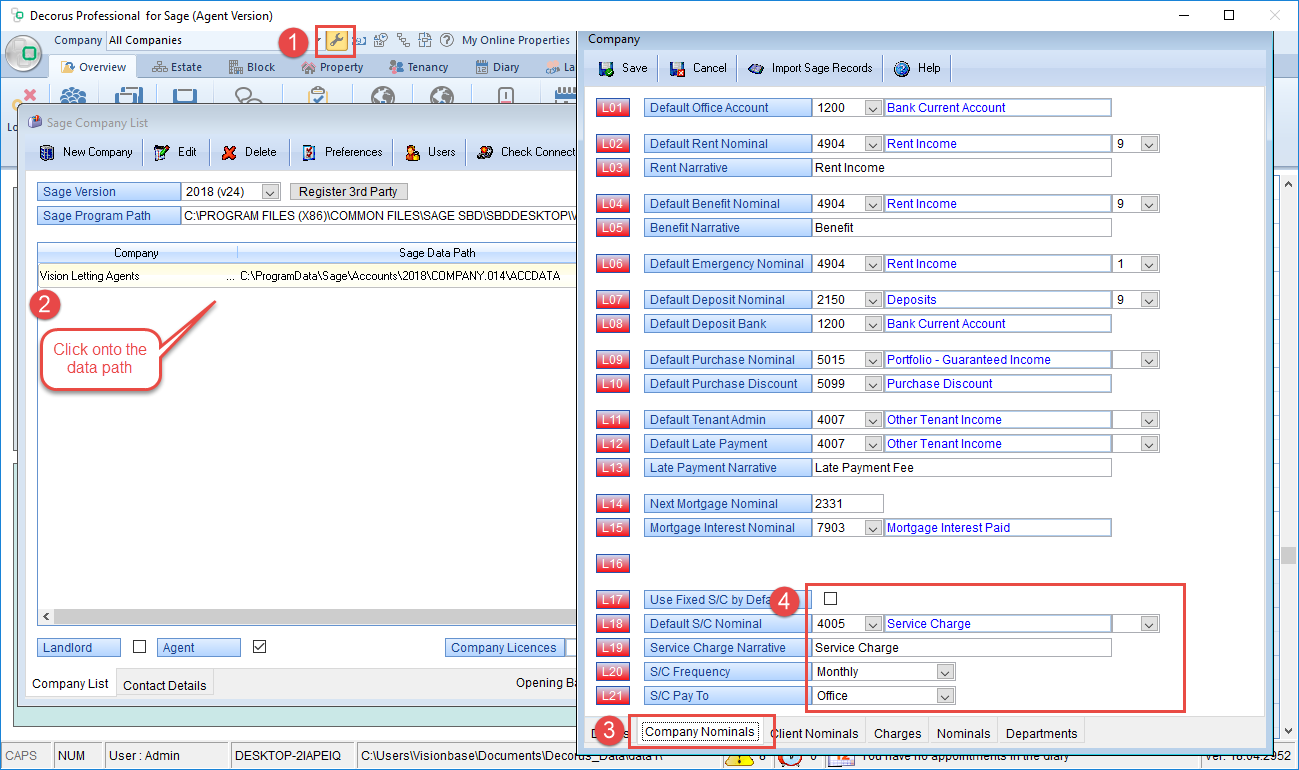Open the Diary ribbon tab
The image size is (1299, 770).
coord(499,67)
